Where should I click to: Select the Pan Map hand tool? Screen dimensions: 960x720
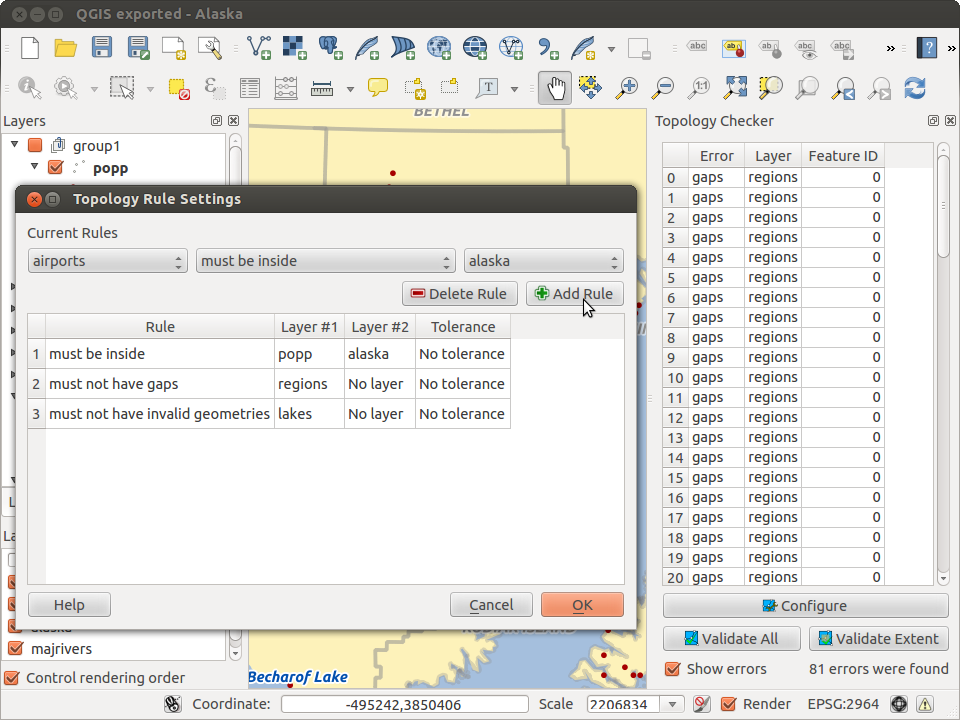[554, 88]
